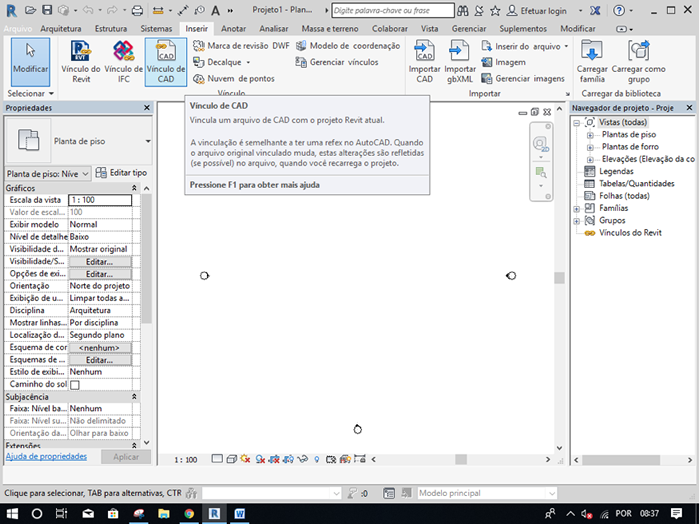Click Editar tipo button
Viewport: 700px width, 524px height.
coord(121,173)
